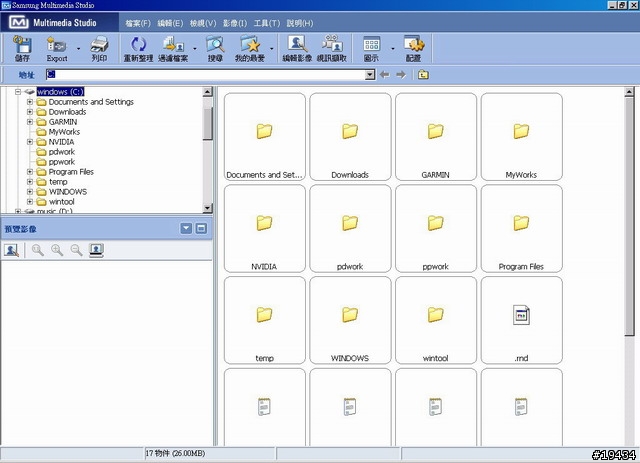The image size is (640, 463).
Task: Select the Program Files folder thumbnail
Action: pos(522,229)
